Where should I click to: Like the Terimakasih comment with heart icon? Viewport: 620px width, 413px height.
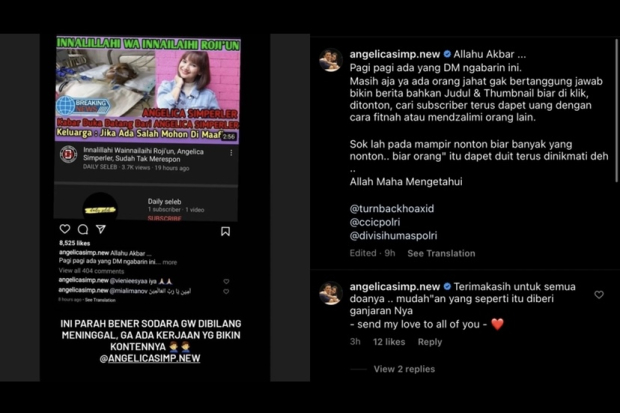[x=599, y=294]
